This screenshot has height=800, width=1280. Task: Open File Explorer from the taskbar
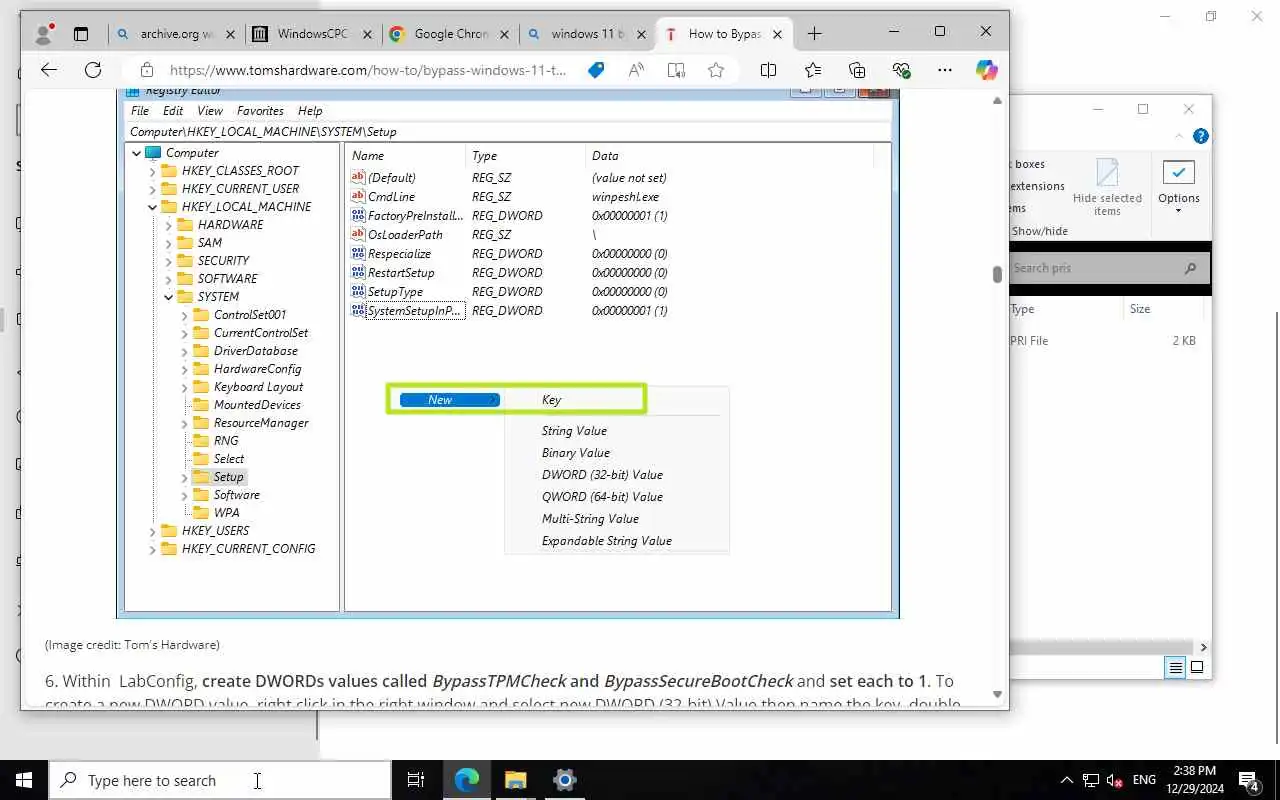click(515, 780)
